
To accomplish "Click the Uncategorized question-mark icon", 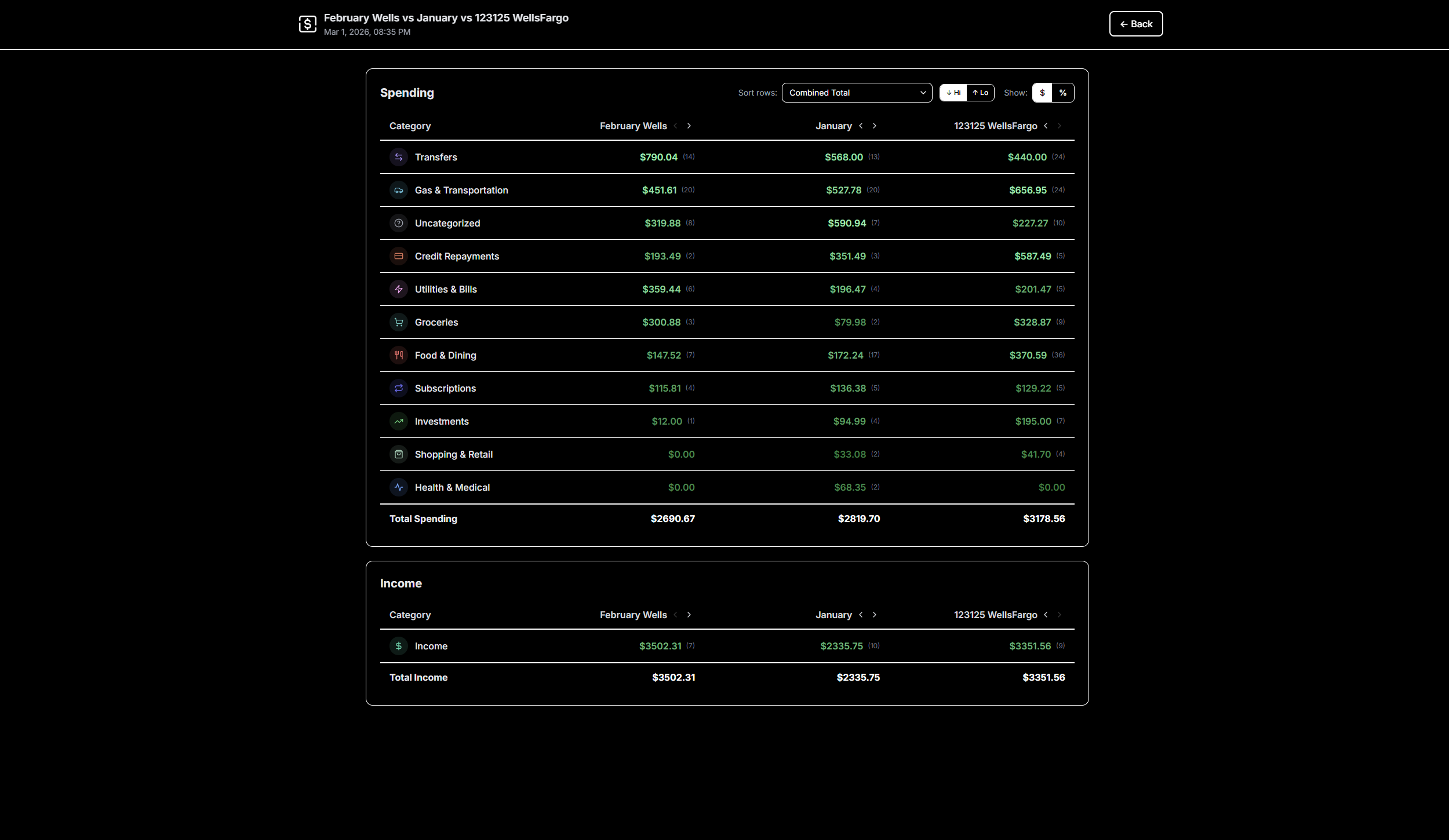I will [x=399, y=223].
